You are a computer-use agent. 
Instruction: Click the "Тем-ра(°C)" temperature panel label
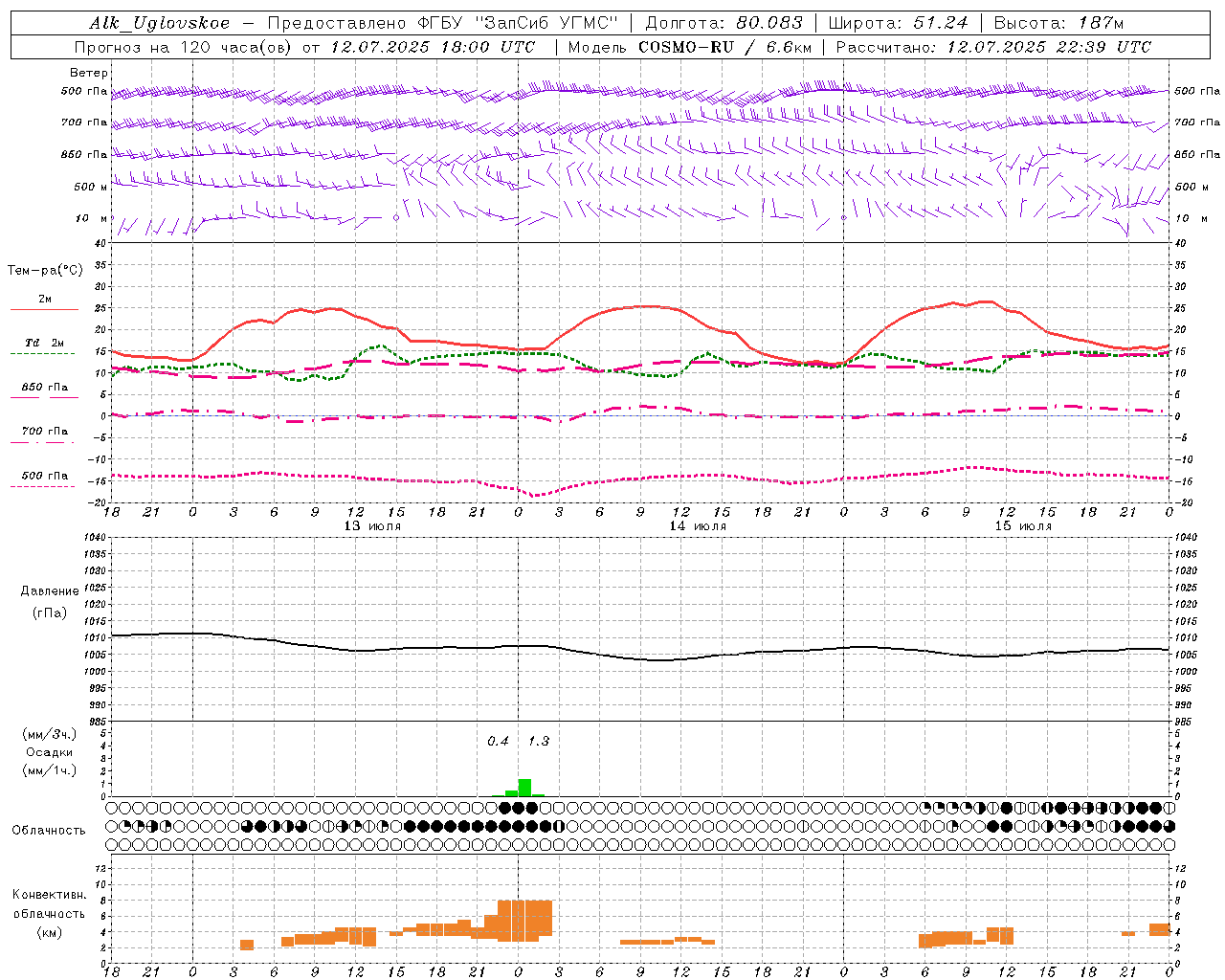coord(45,271)
